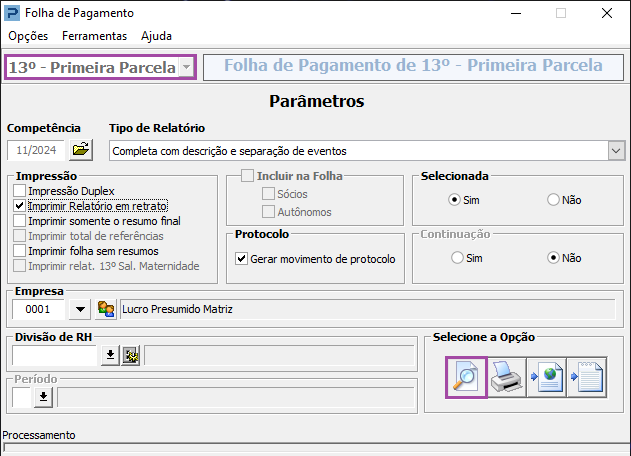Viewport: 631px width, 456px height.
Task: Open the Opções menu
Action: (x=28, y=36)
